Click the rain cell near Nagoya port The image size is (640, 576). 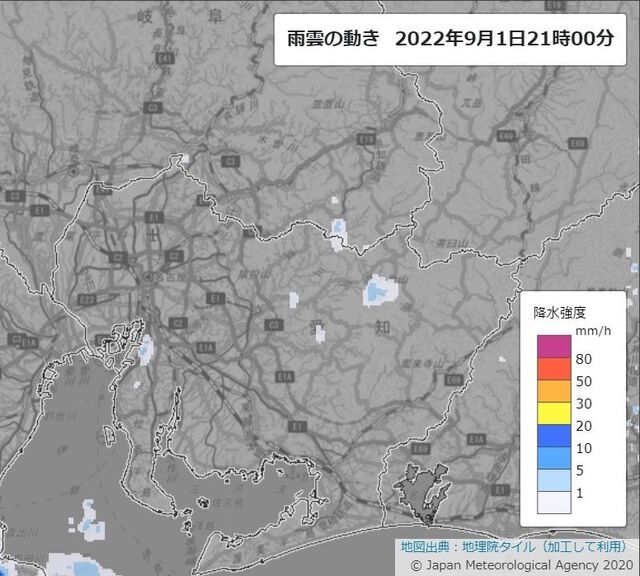click(146, 349)
